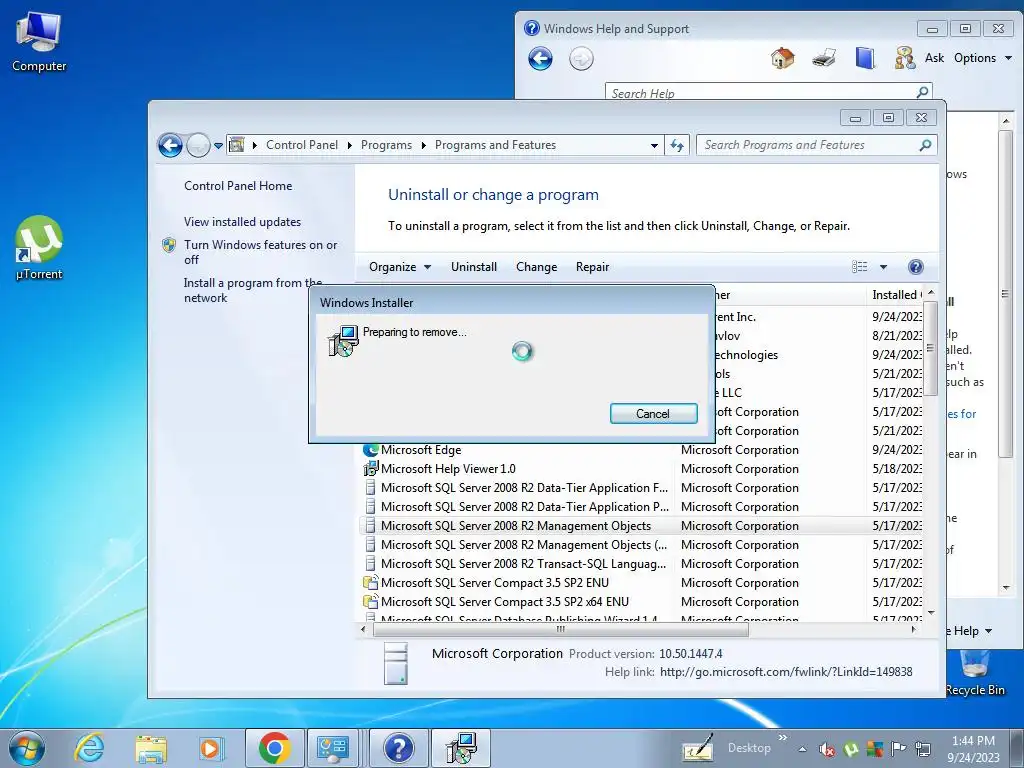The width and height of the screenshot is (1024, 768).
Task: Open Internet Explorer from the taskbar
Action: tap(89, 748)
